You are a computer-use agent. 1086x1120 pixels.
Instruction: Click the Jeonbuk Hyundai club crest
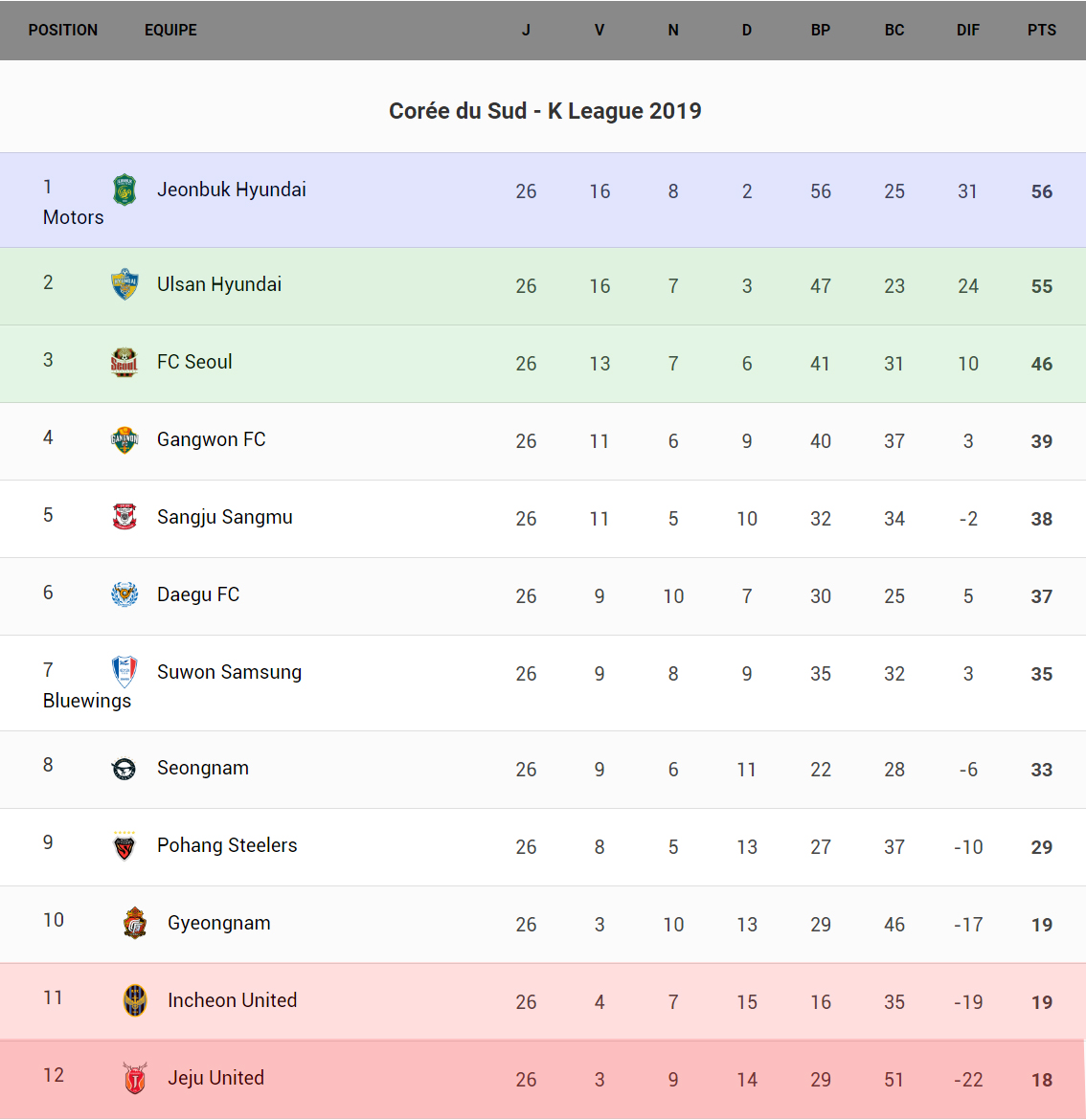pyautogui.click(x=124, y=190)
